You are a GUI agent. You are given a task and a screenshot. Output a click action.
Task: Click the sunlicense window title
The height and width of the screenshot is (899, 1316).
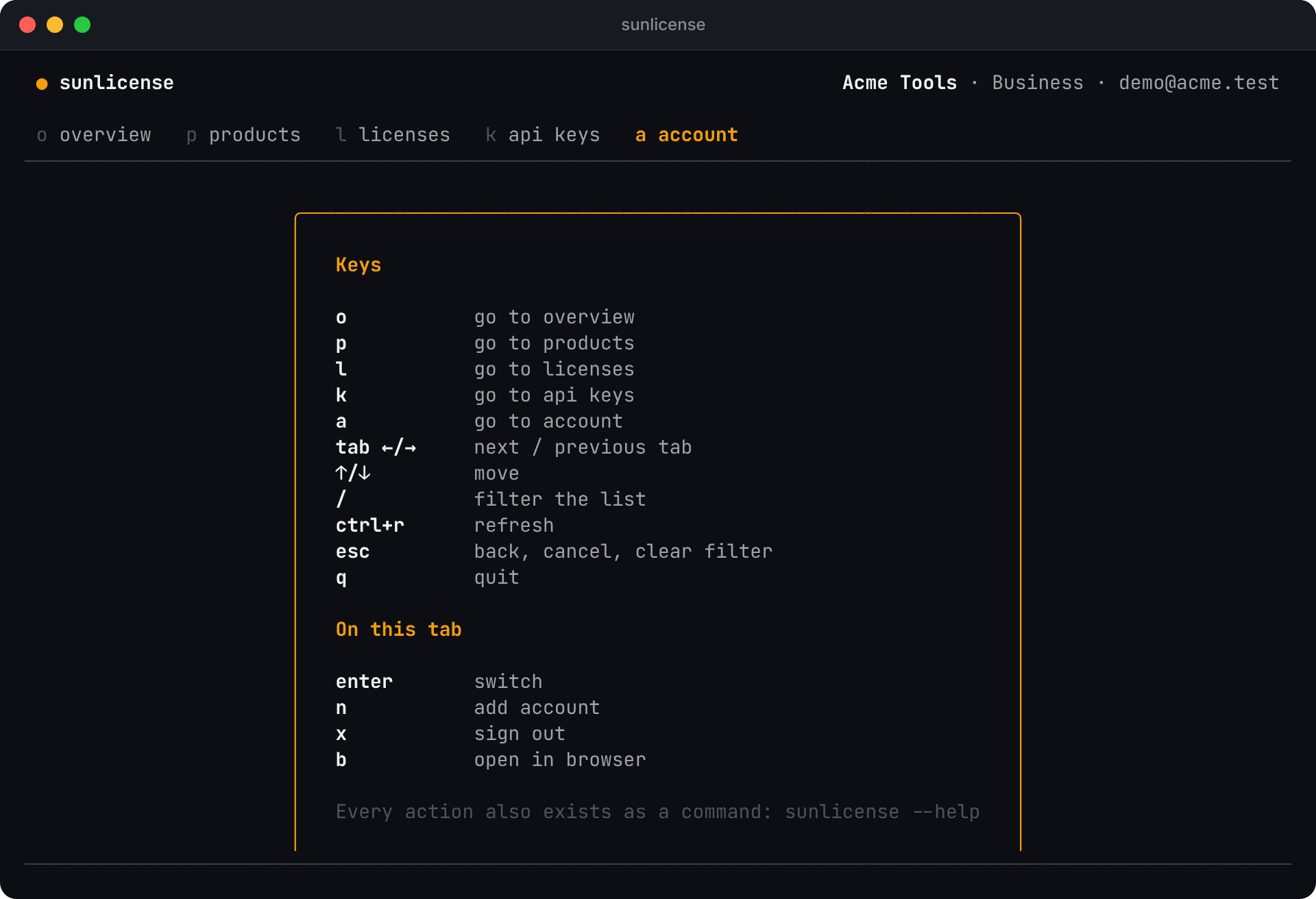[x=663, y=25]
